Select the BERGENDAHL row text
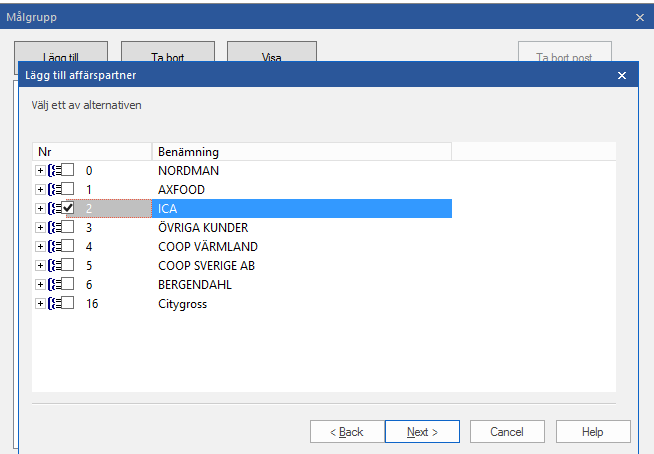Image resolution: width=654 pixels, height=454 pixels. pyautogui.click(x=195, y=285)
